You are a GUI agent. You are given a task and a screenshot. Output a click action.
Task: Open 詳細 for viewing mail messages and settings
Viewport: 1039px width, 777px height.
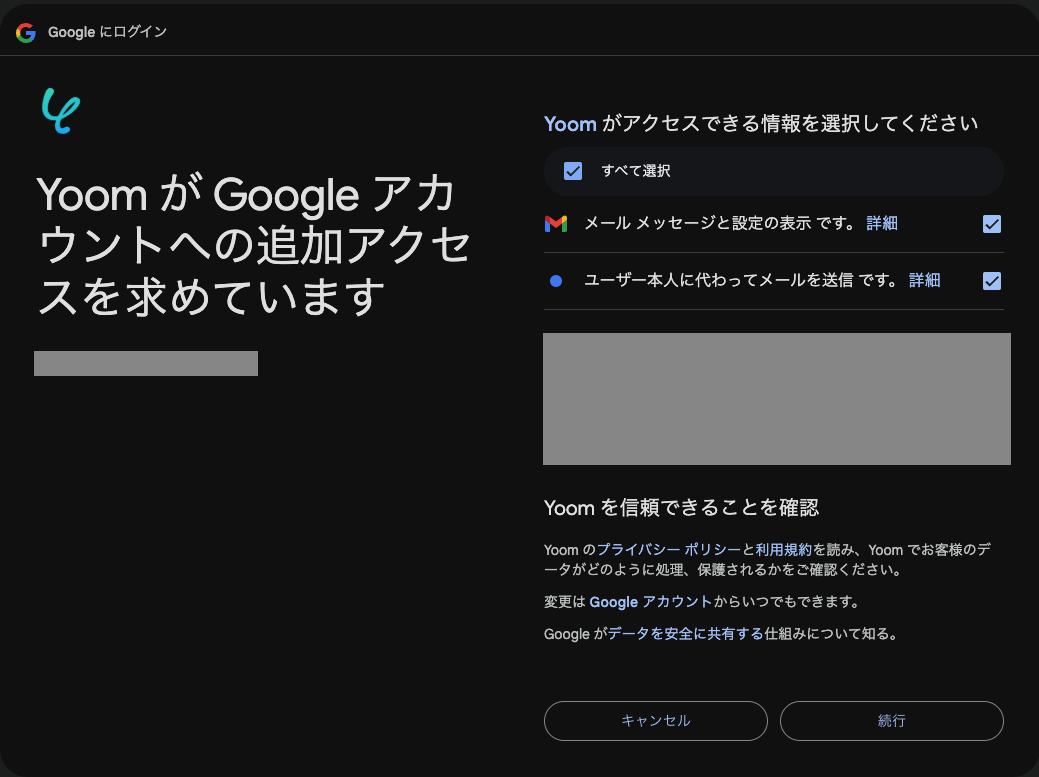[x=882, y=223]
